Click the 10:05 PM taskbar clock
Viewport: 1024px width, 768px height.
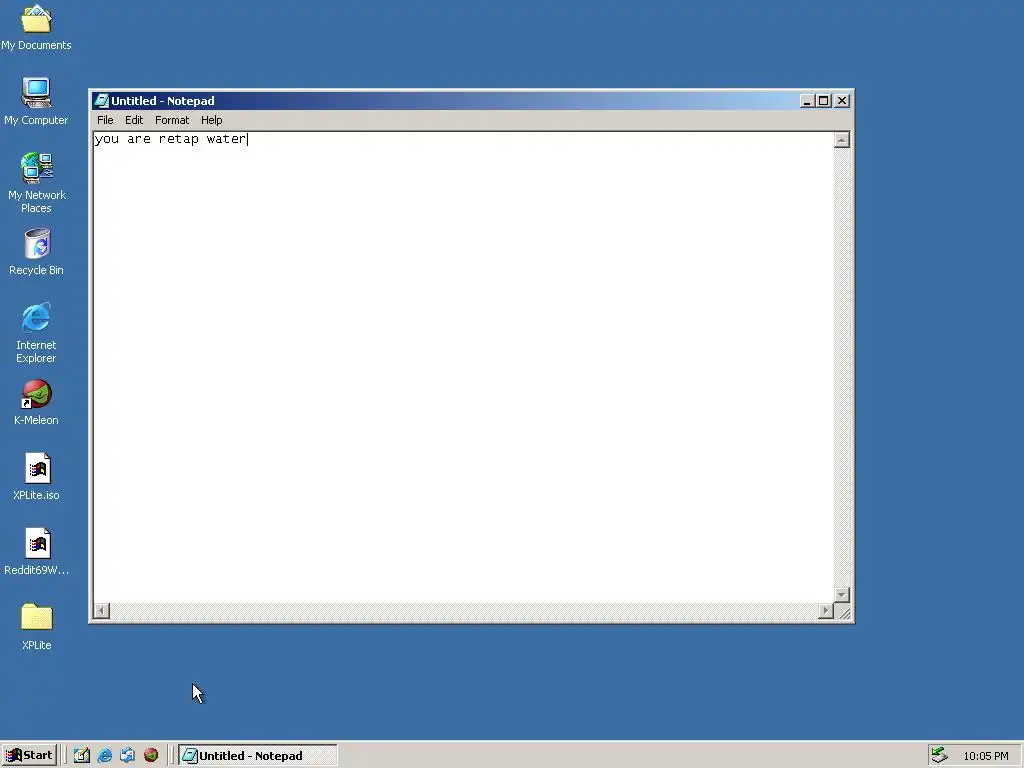point(985,756)
